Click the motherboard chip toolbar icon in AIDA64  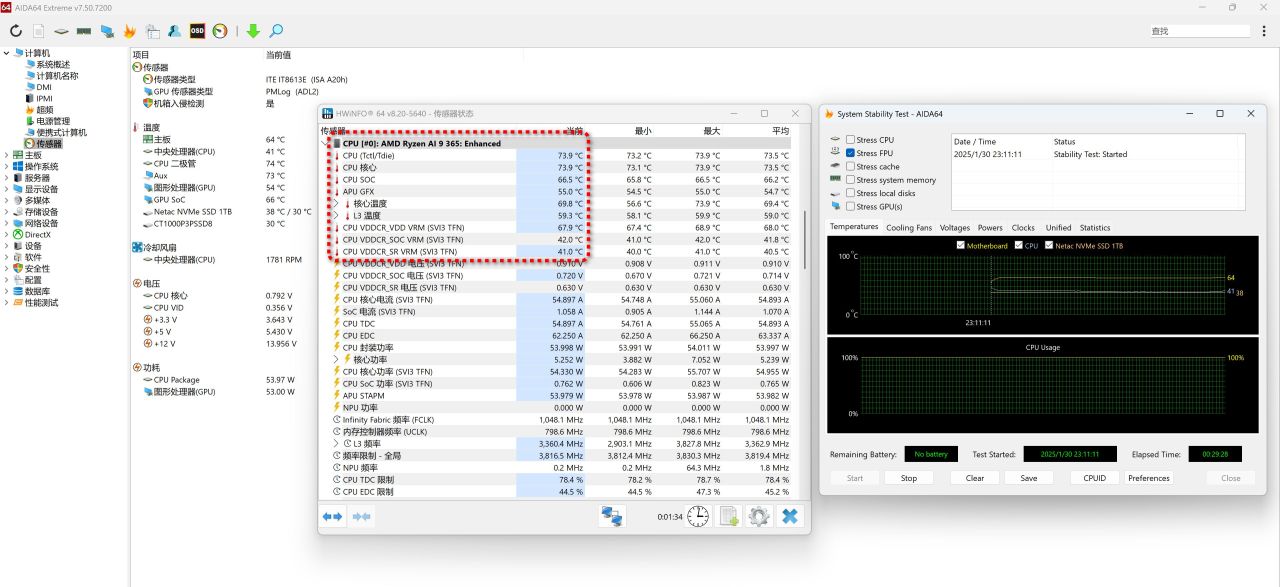pyautogui.click(x=61, y=31)
